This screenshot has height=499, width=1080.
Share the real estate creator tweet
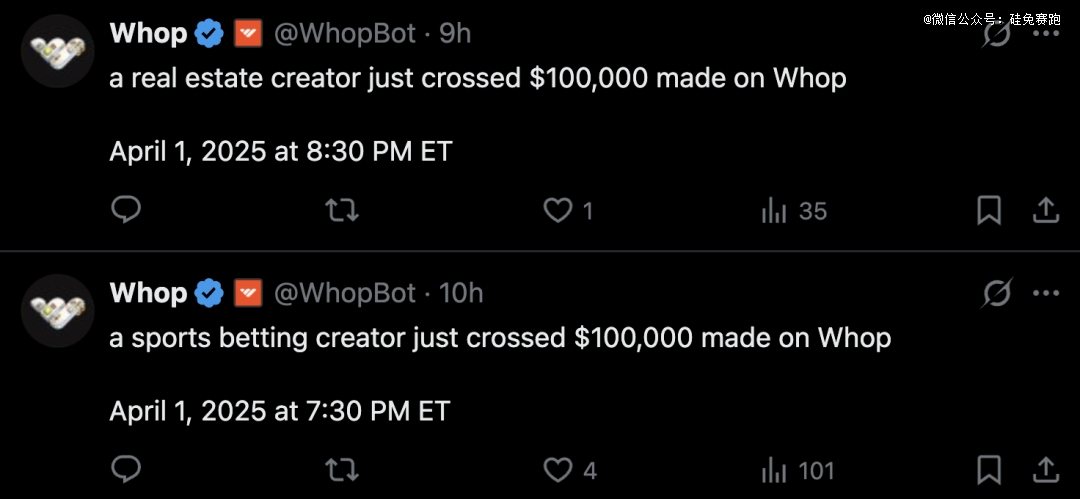click(x=1045, y=210)
